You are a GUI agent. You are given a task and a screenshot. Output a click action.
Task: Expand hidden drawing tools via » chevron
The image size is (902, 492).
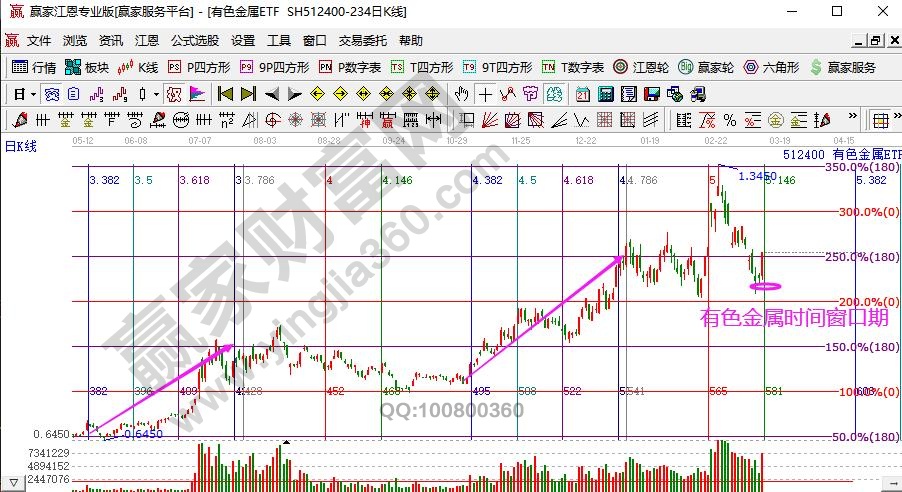pyautogui.click(x=850, y=120)
